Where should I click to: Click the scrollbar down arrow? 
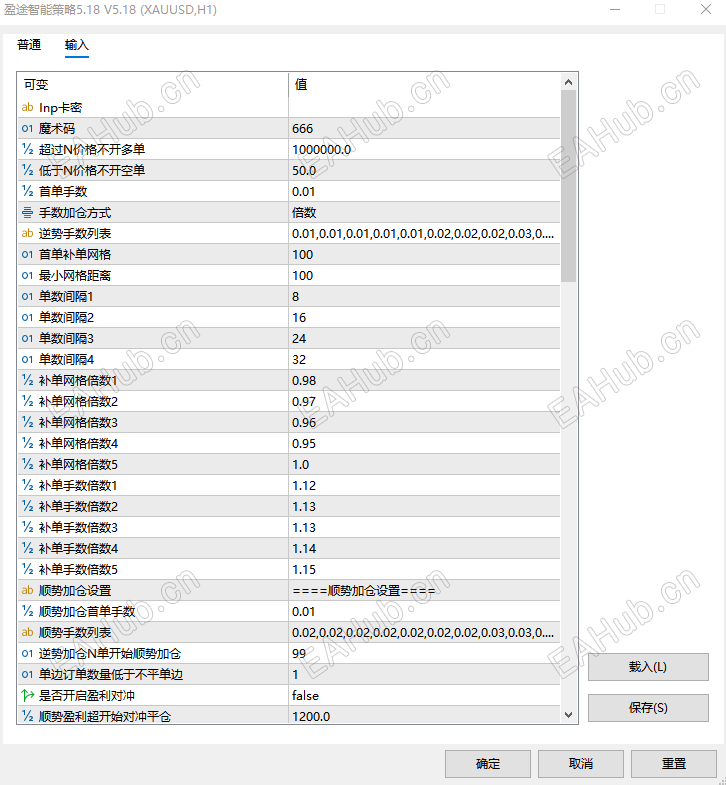coord(568,715)
